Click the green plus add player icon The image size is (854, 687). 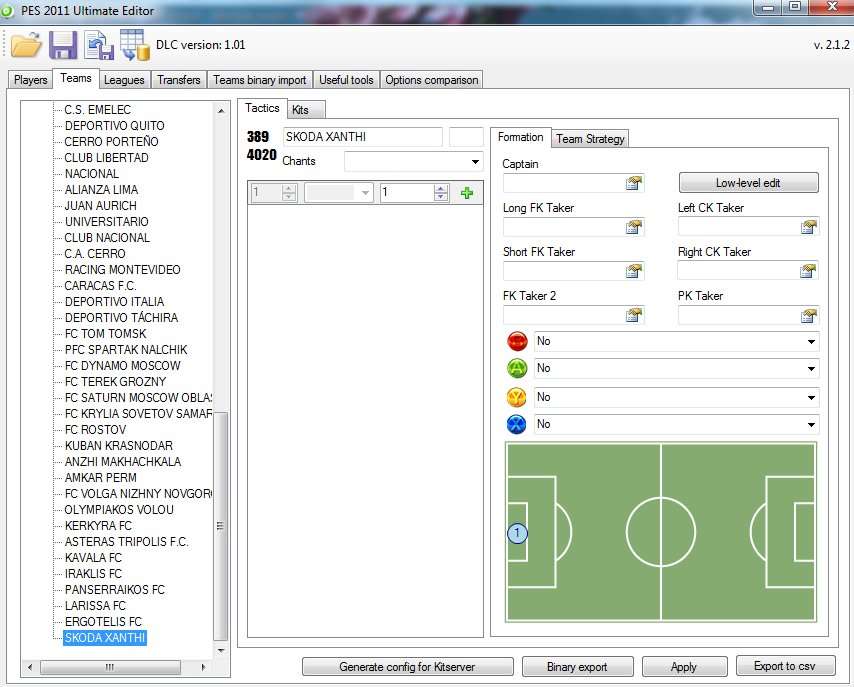pyautogui.click(x=467, y=193)
